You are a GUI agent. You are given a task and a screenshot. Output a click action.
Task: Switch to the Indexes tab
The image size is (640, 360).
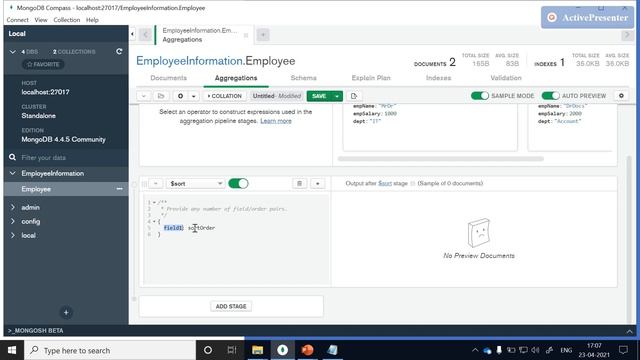(438, 78)
